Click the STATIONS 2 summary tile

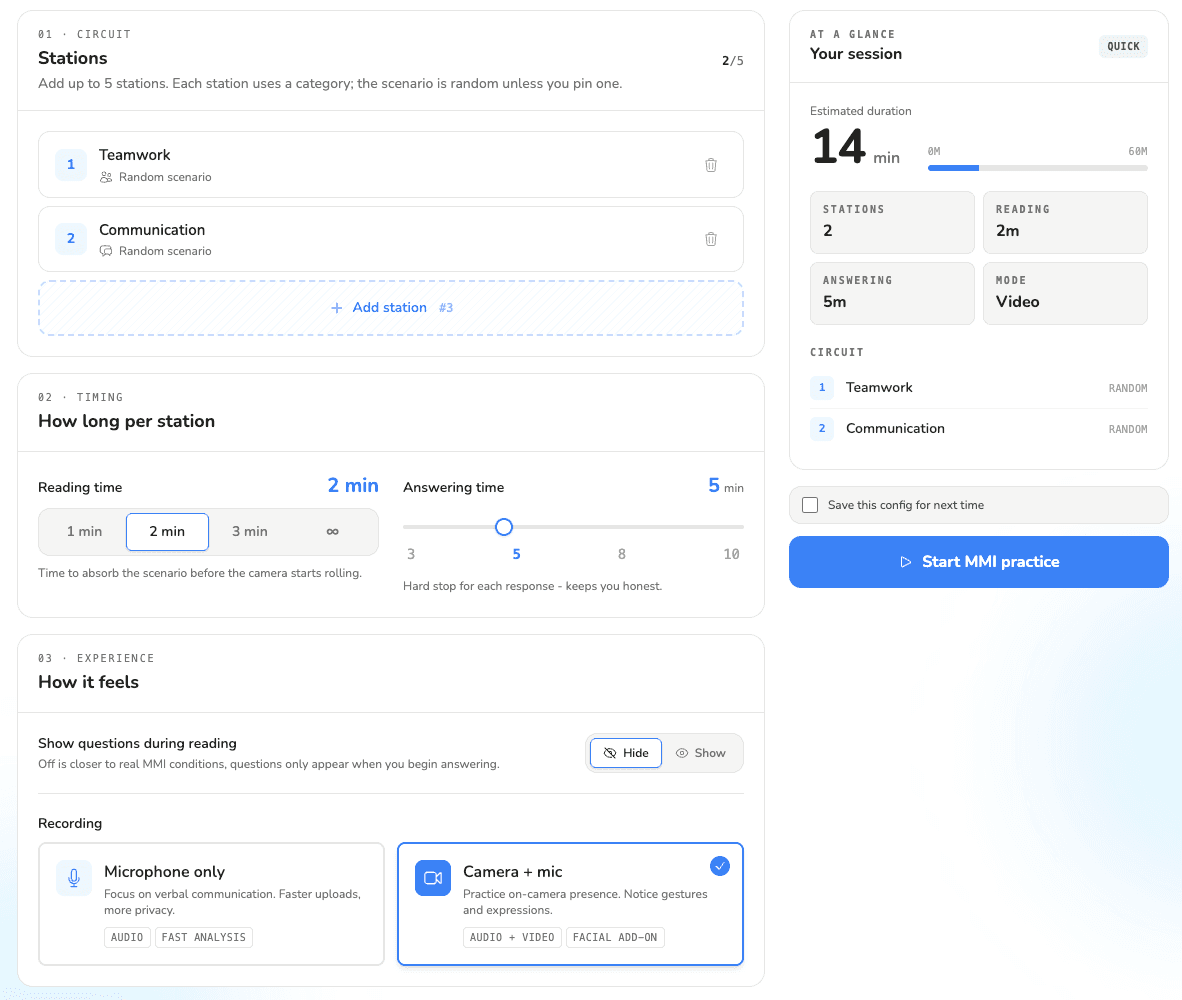point(893,222)
